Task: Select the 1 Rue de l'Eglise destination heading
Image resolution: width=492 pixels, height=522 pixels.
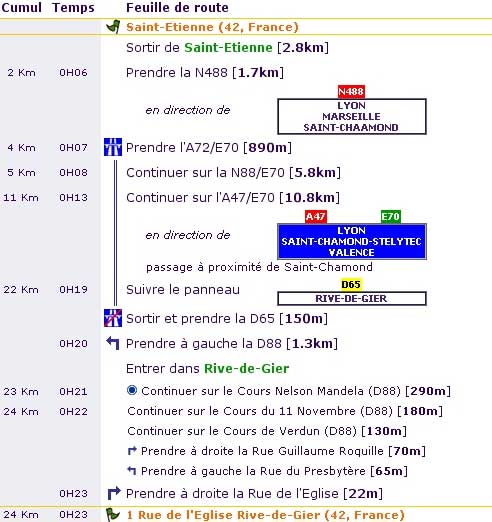Action: pos(265,515)
